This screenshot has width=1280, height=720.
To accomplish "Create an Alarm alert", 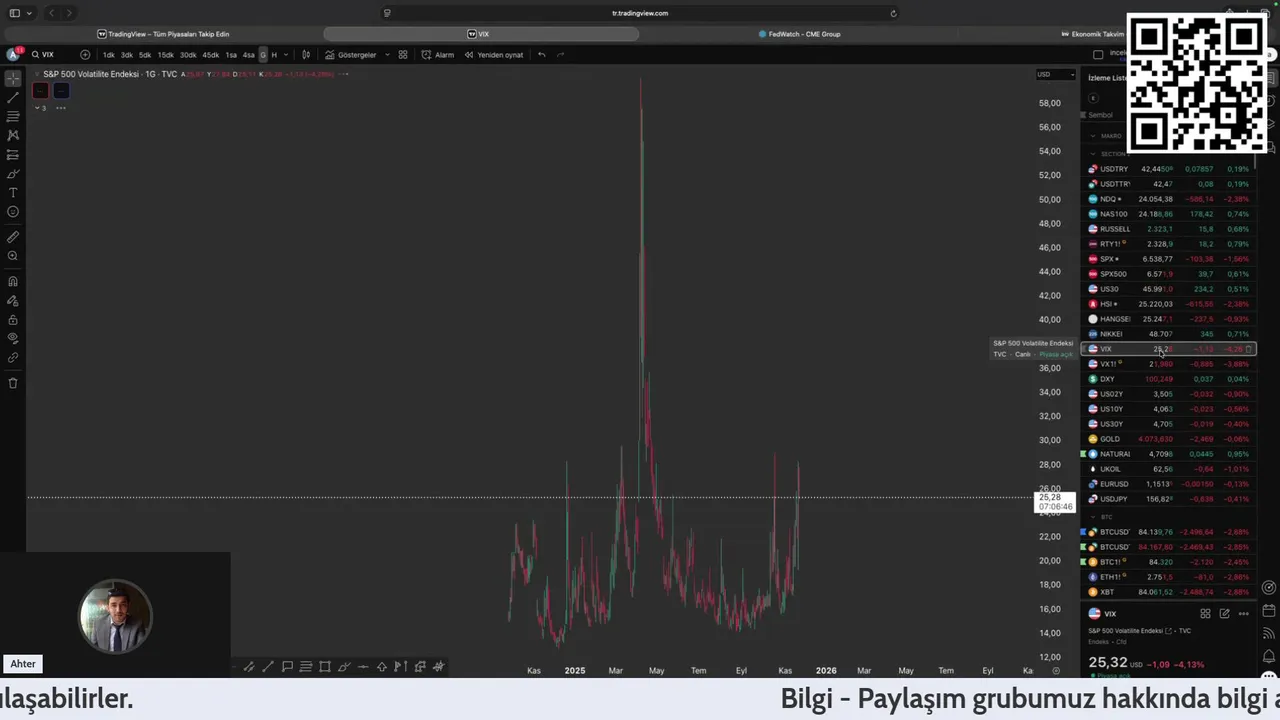I will tap(438, 55).
